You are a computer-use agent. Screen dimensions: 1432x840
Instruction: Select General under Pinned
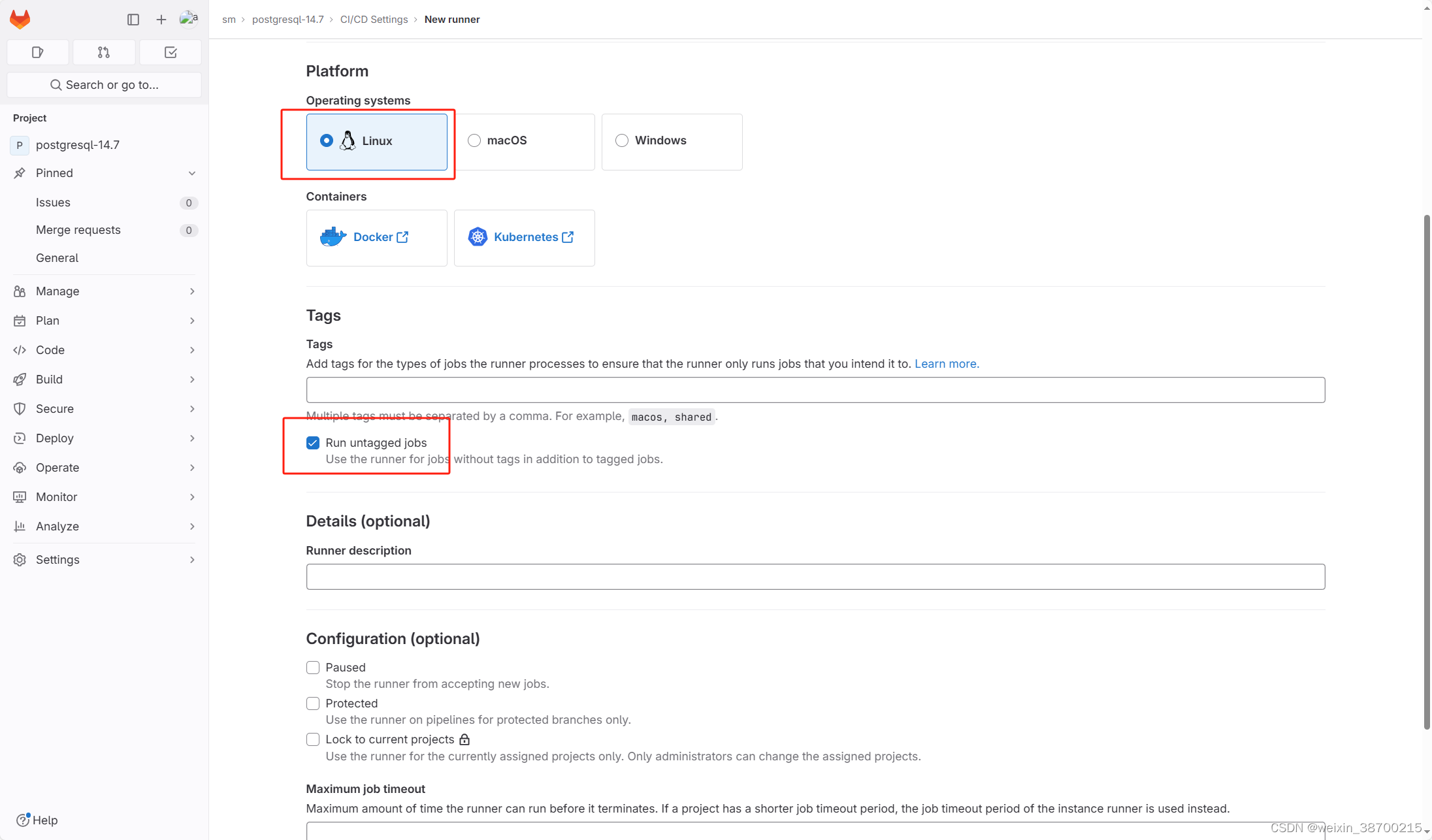pyautogui.click(x=57, y=258)
